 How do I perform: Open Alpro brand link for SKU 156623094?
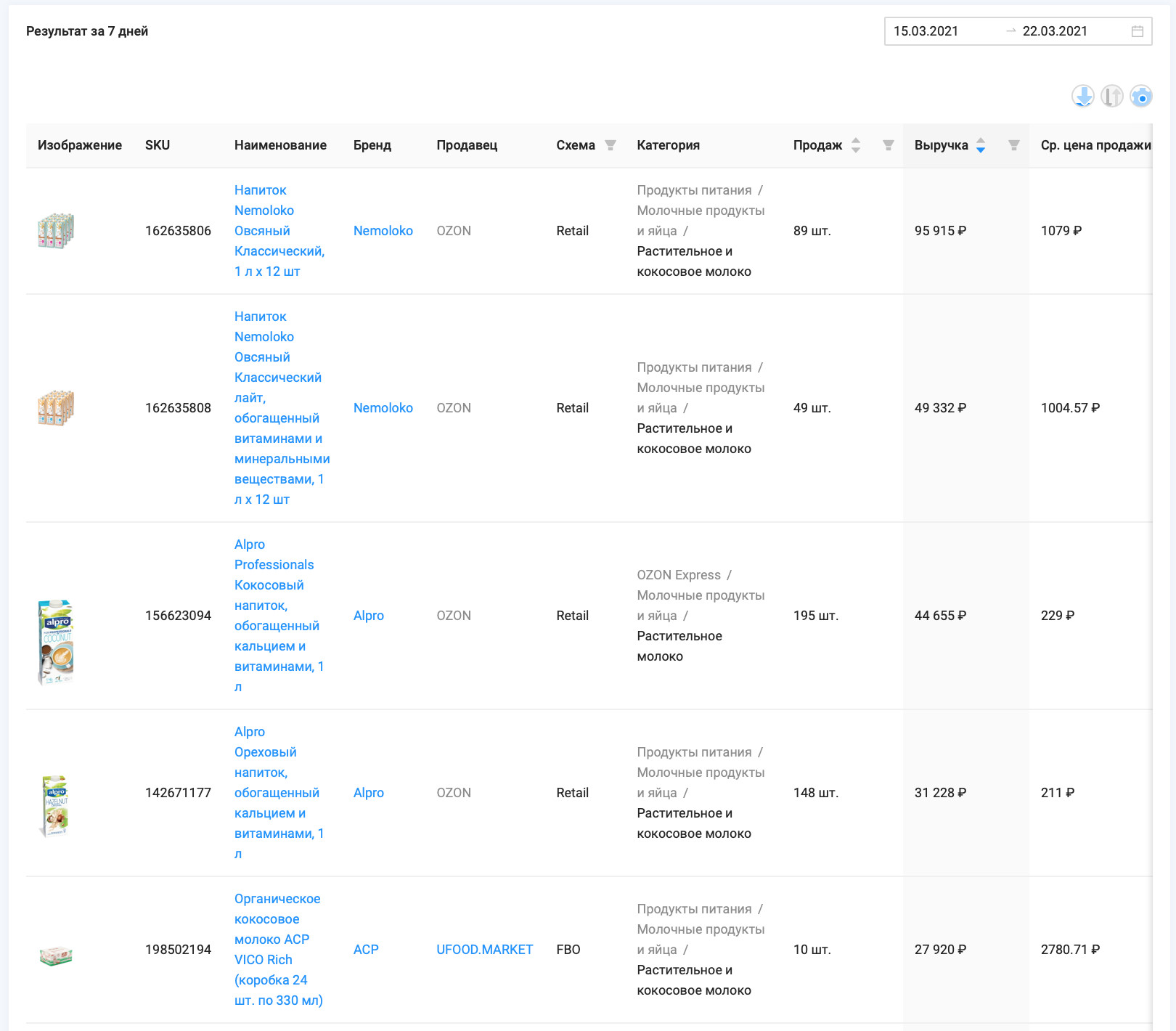point(369,616)
